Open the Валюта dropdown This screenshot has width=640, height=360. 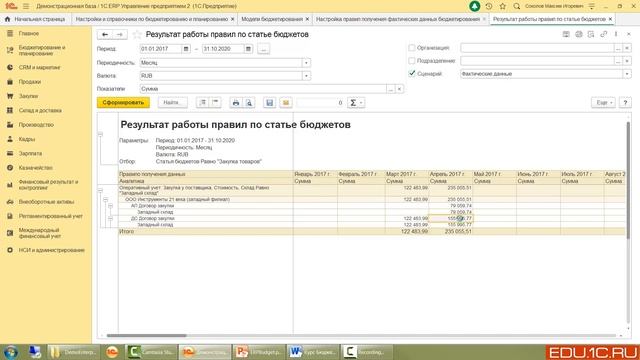(x=306, y=76)
